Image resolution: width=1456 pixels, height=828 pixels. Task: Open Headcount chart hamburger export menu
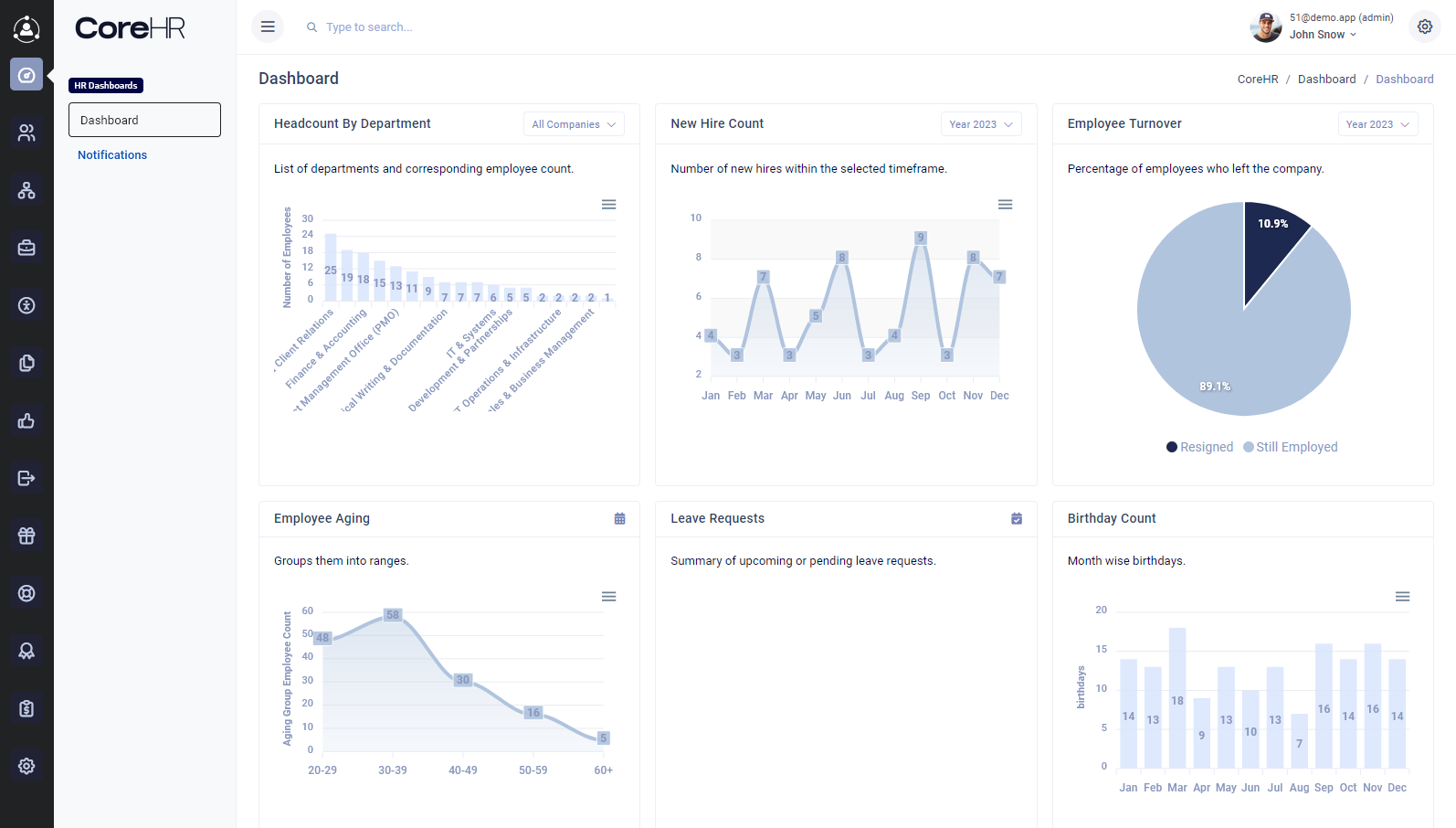[x=608, y=205]
